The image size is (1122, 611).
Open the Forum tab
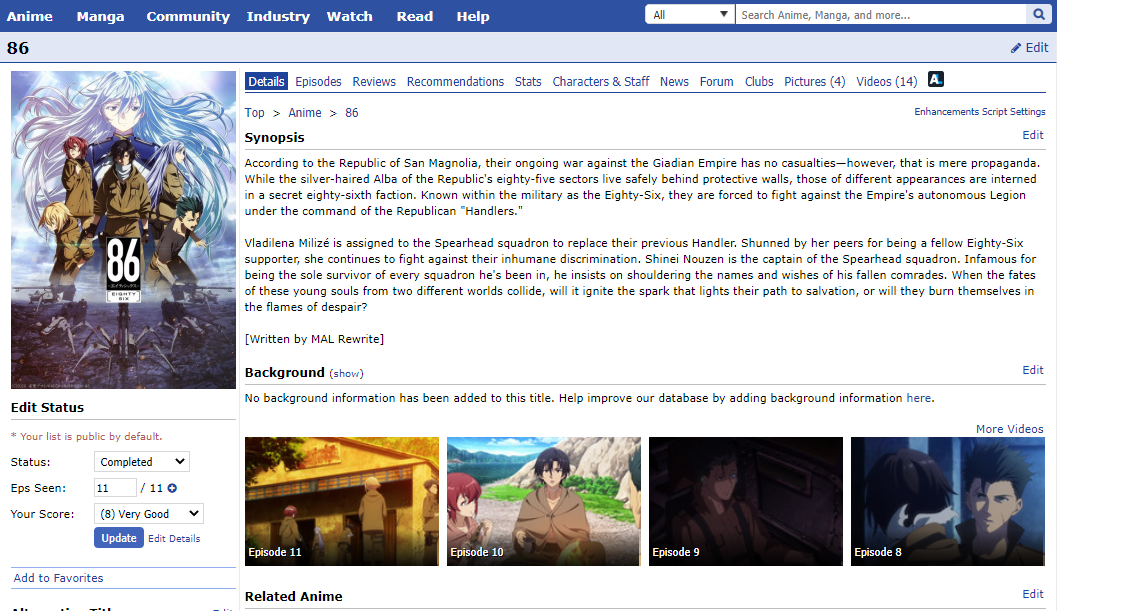point(716,82)
